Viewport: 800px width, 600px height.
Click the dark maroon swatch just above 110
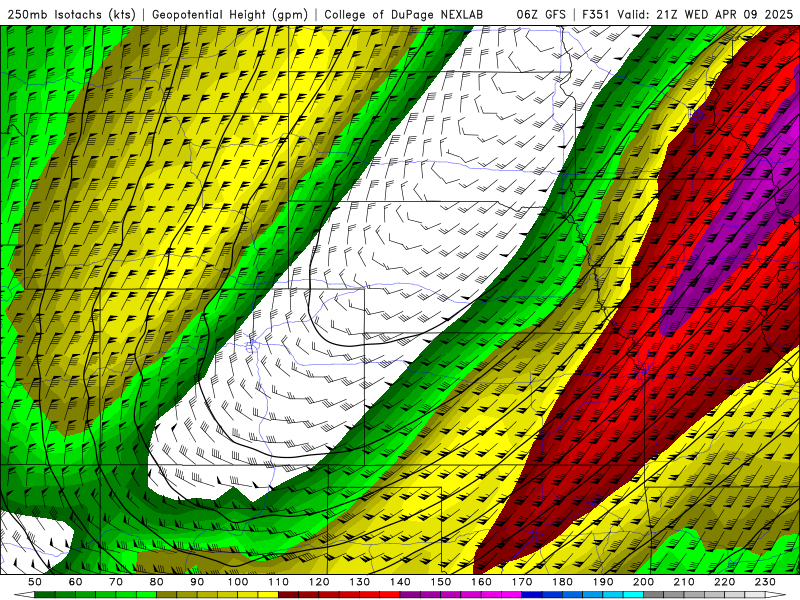288,595
